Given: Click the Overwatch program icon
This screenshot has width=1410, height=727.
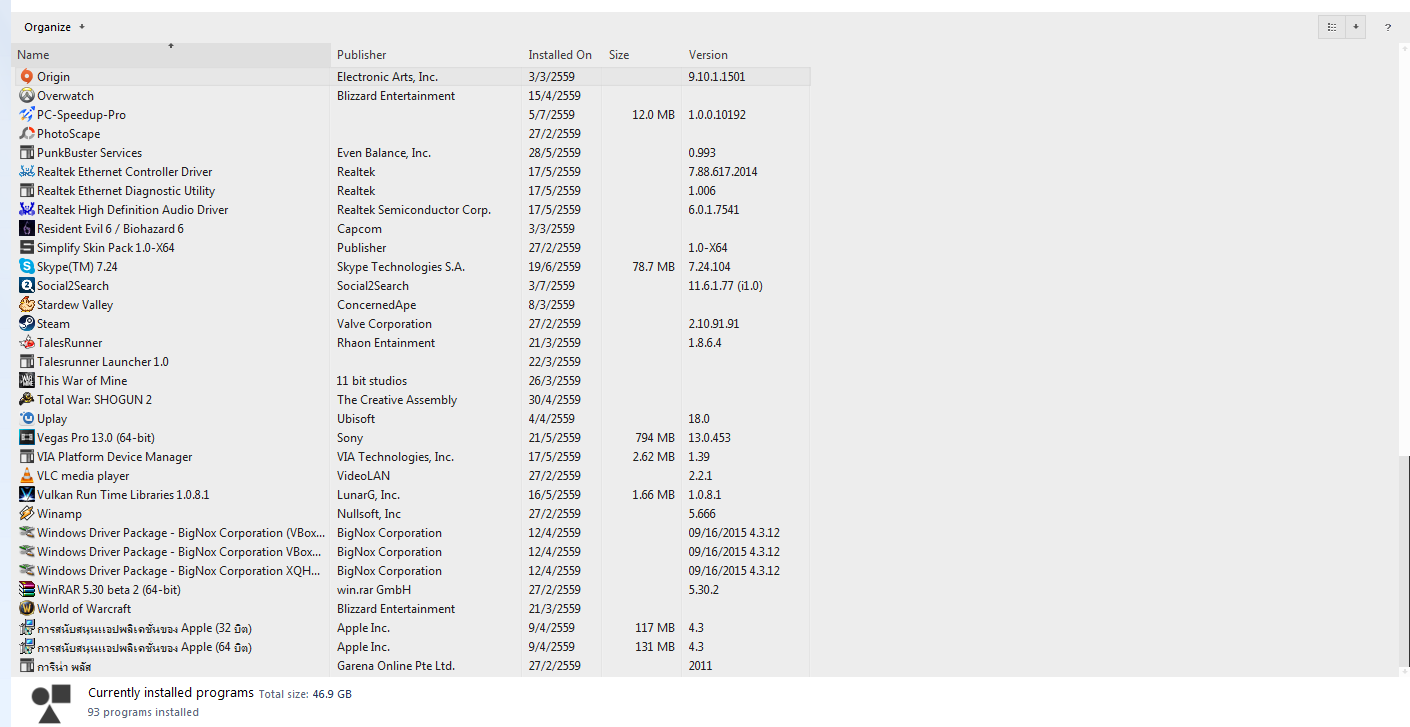Looking at the screenshot, I should [27, 96].
